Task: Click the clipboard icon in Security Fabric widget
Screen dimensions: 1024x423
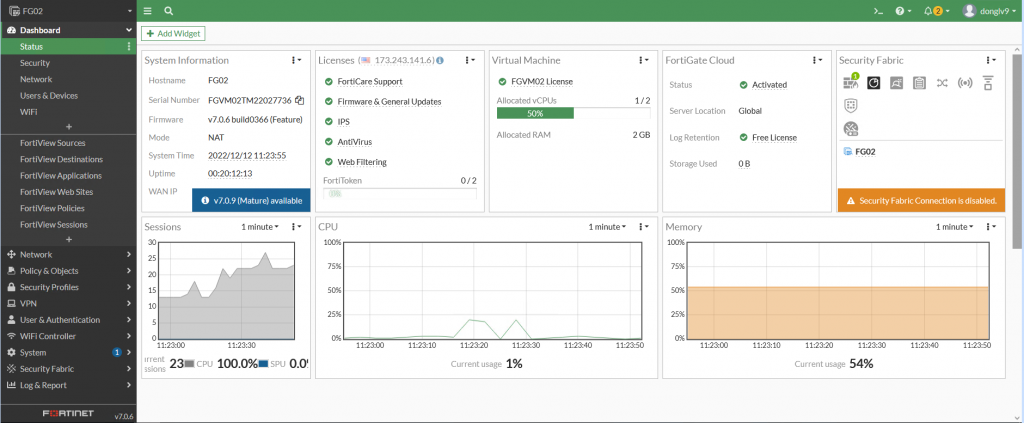Action: 919,82
